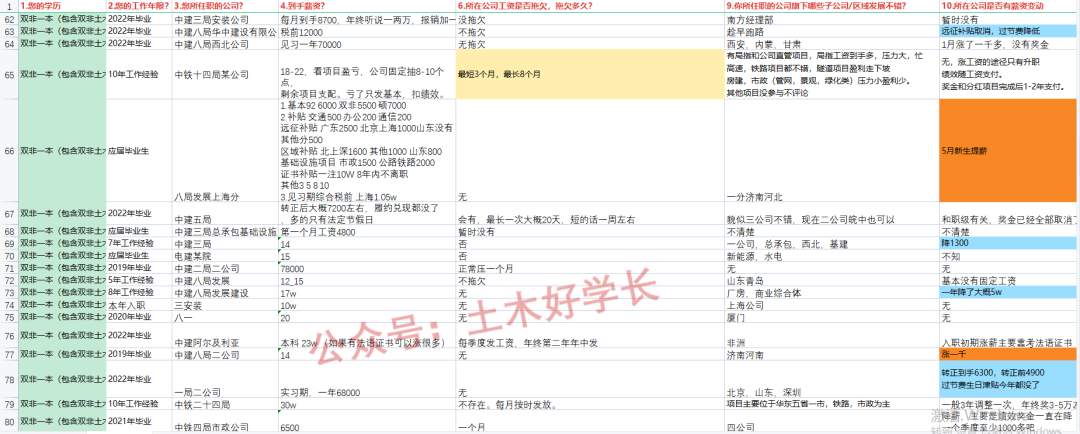
Task: Select row header number 62
Action: tap(9, 19)
